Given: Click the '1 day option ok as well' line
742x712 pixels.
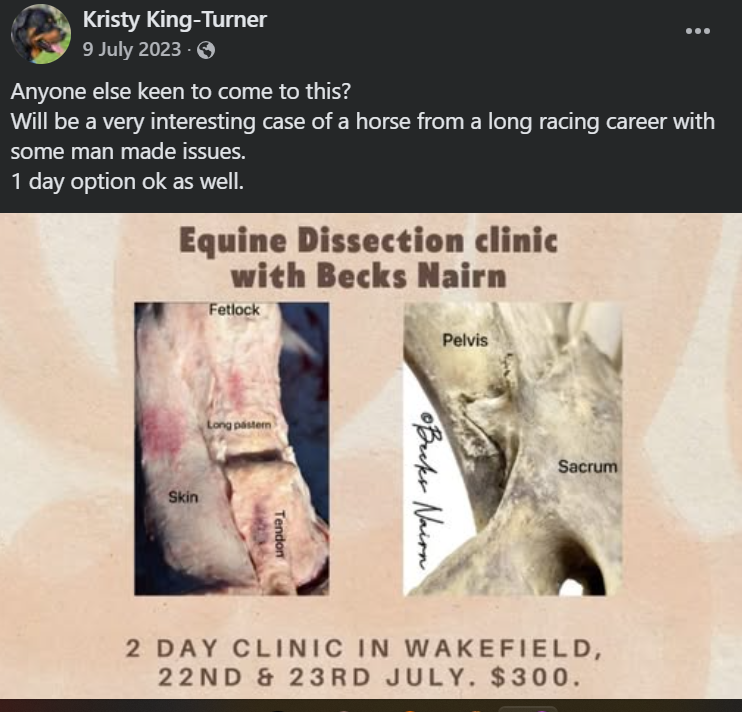Looking at the screenshot, I should [127, 182].
